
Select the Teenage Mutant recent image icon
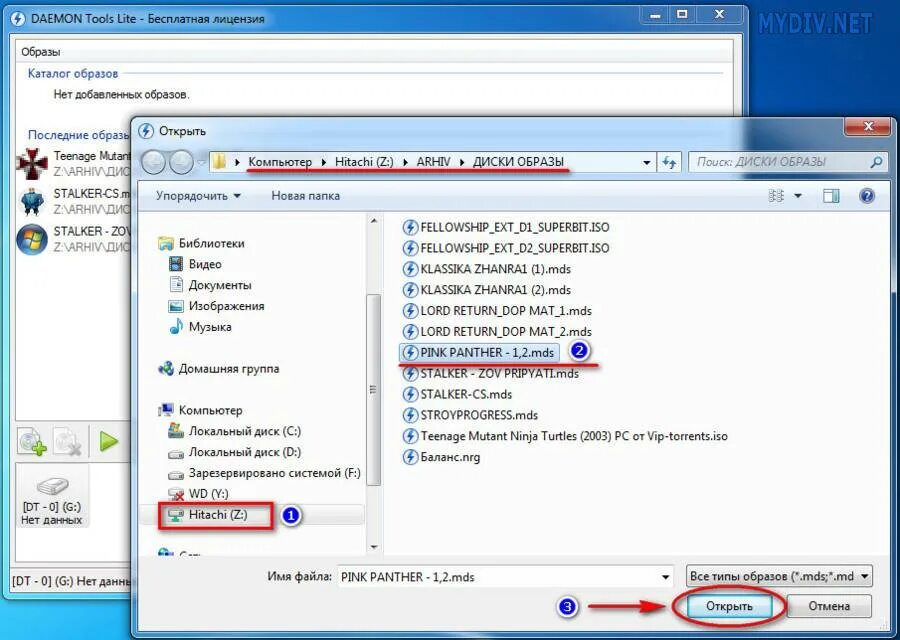tap(32, 164)
